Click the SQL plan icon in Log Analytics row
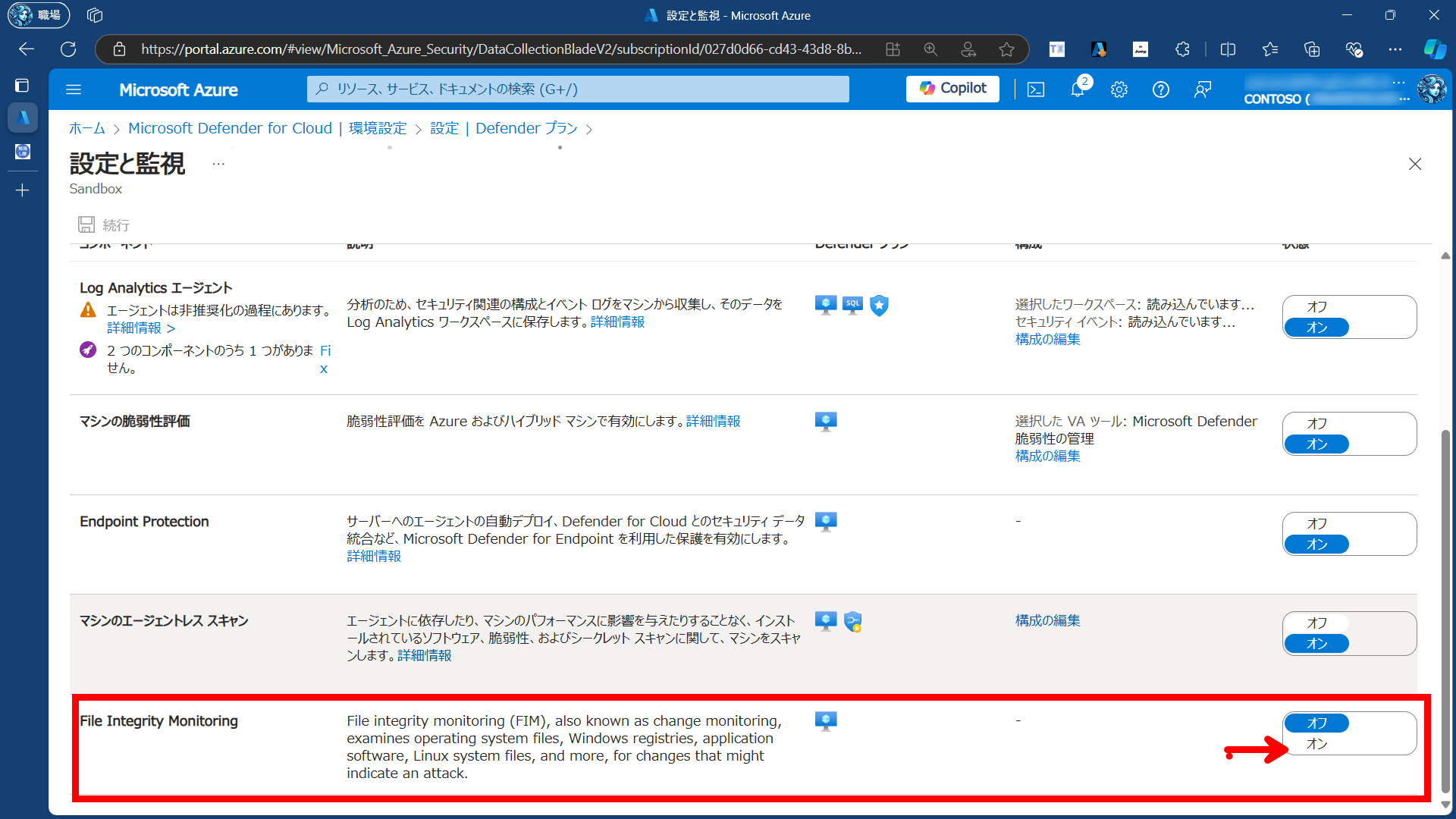The width and height of the screenshot is (1456, 819). pos(852,306)
